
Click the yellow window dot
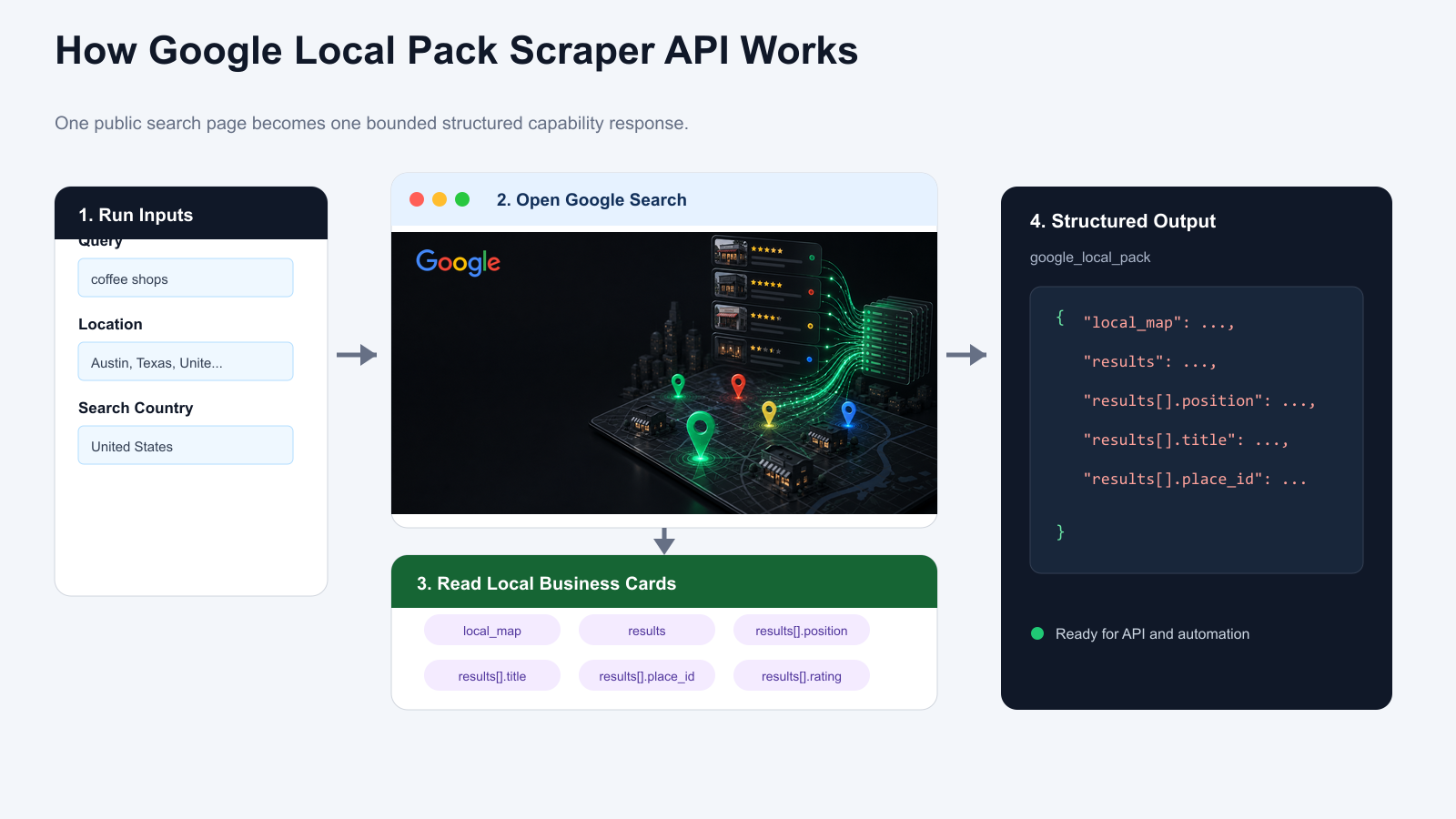click(x=440, y=199)
